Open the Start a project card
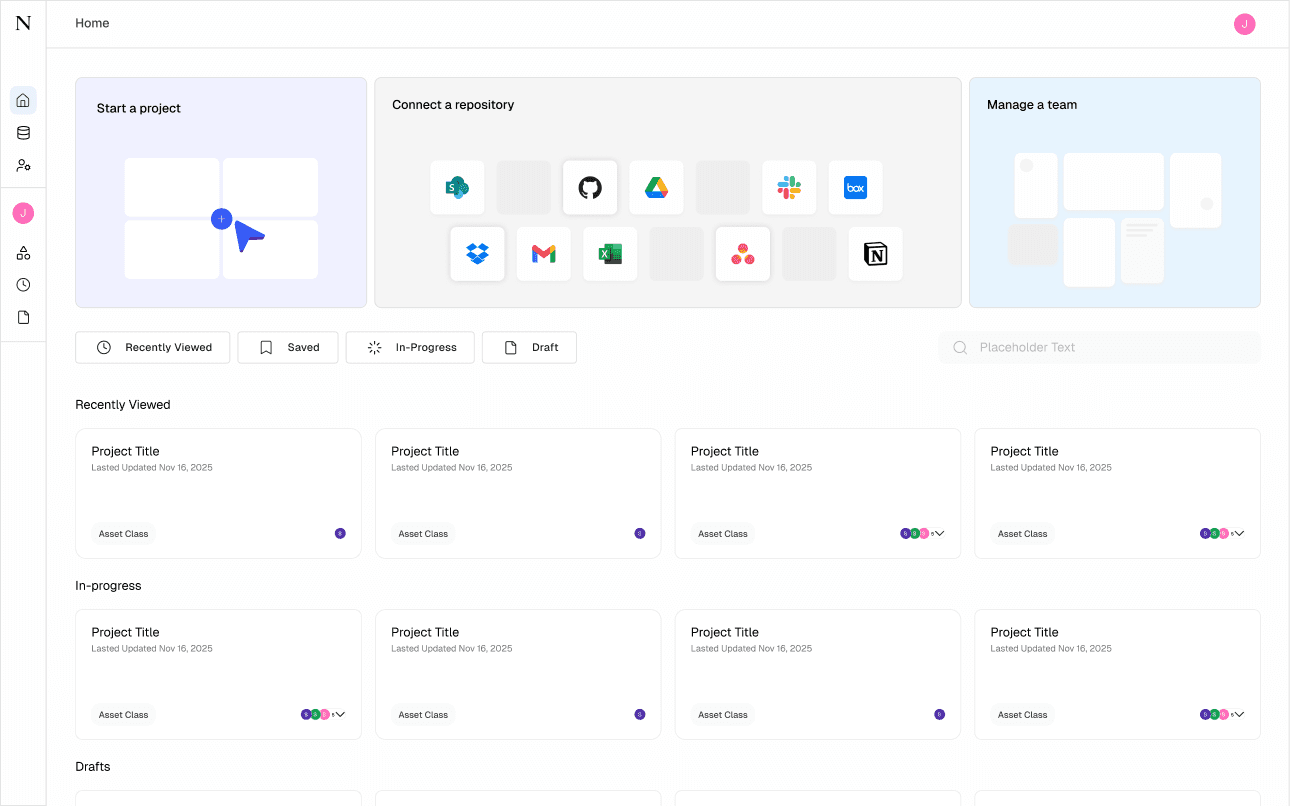This screenshot has height=806, width=1290. click(x=221, y=192)
